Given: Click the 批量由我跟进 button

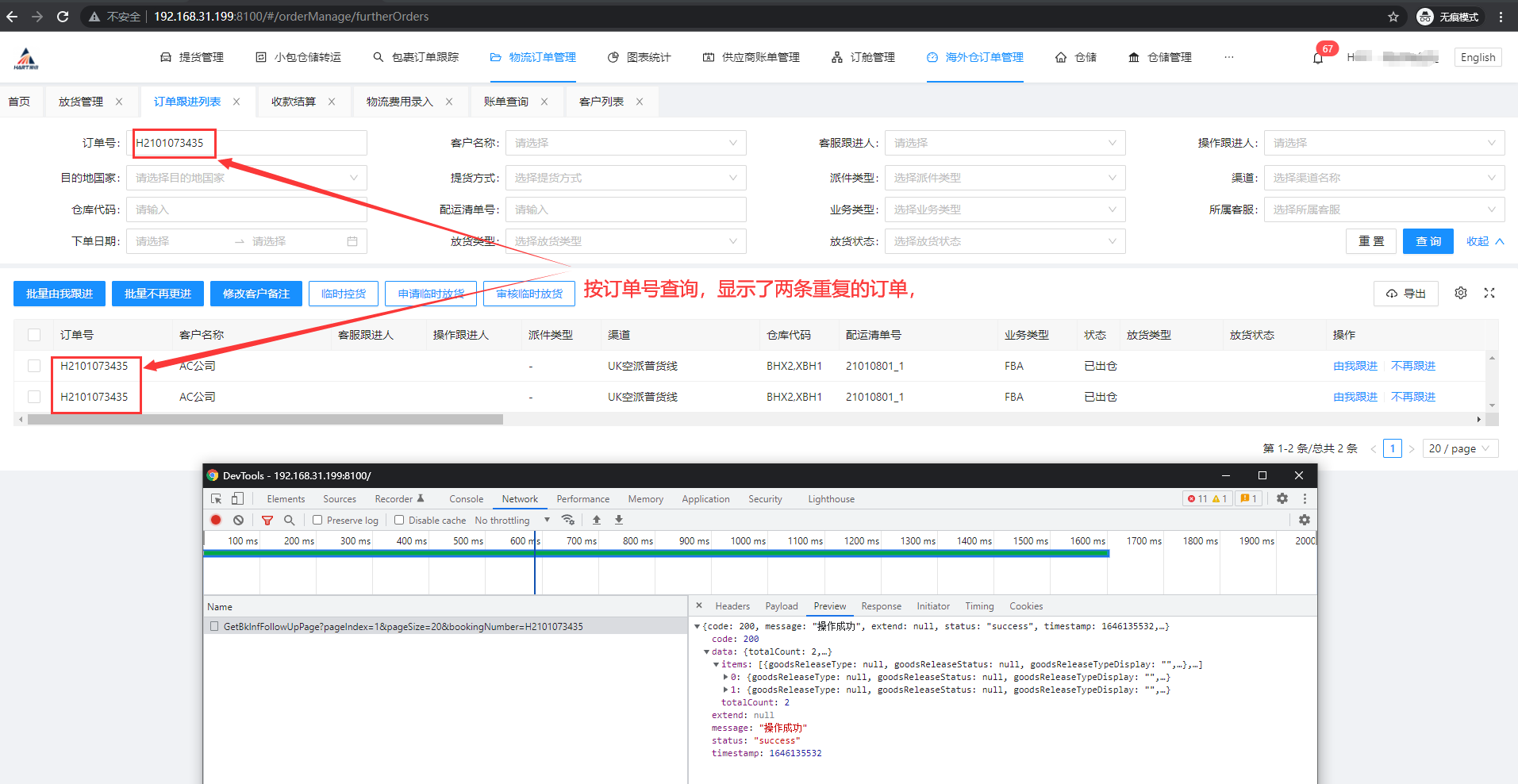Looking at the screenshot, I should point(60,294).
